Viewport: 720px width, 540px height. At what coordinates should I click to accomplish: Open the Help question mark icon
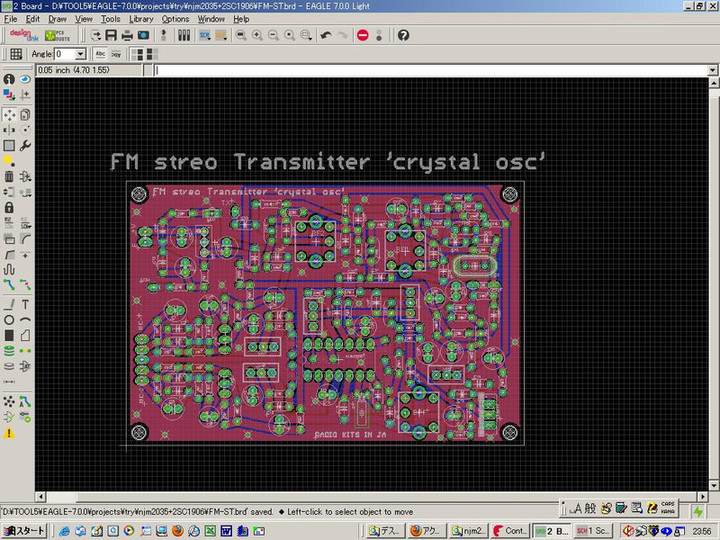403,35
